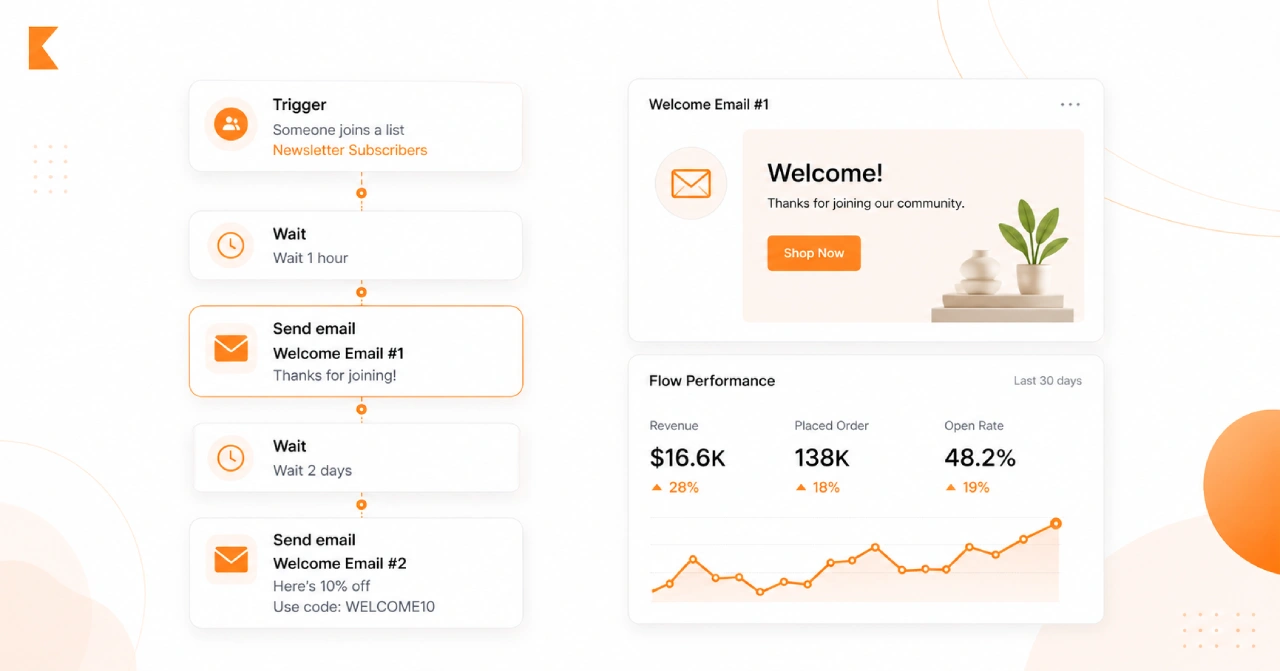
Task: Click the upward arrow beside the 28% revenue change
Action: point(656,487)
